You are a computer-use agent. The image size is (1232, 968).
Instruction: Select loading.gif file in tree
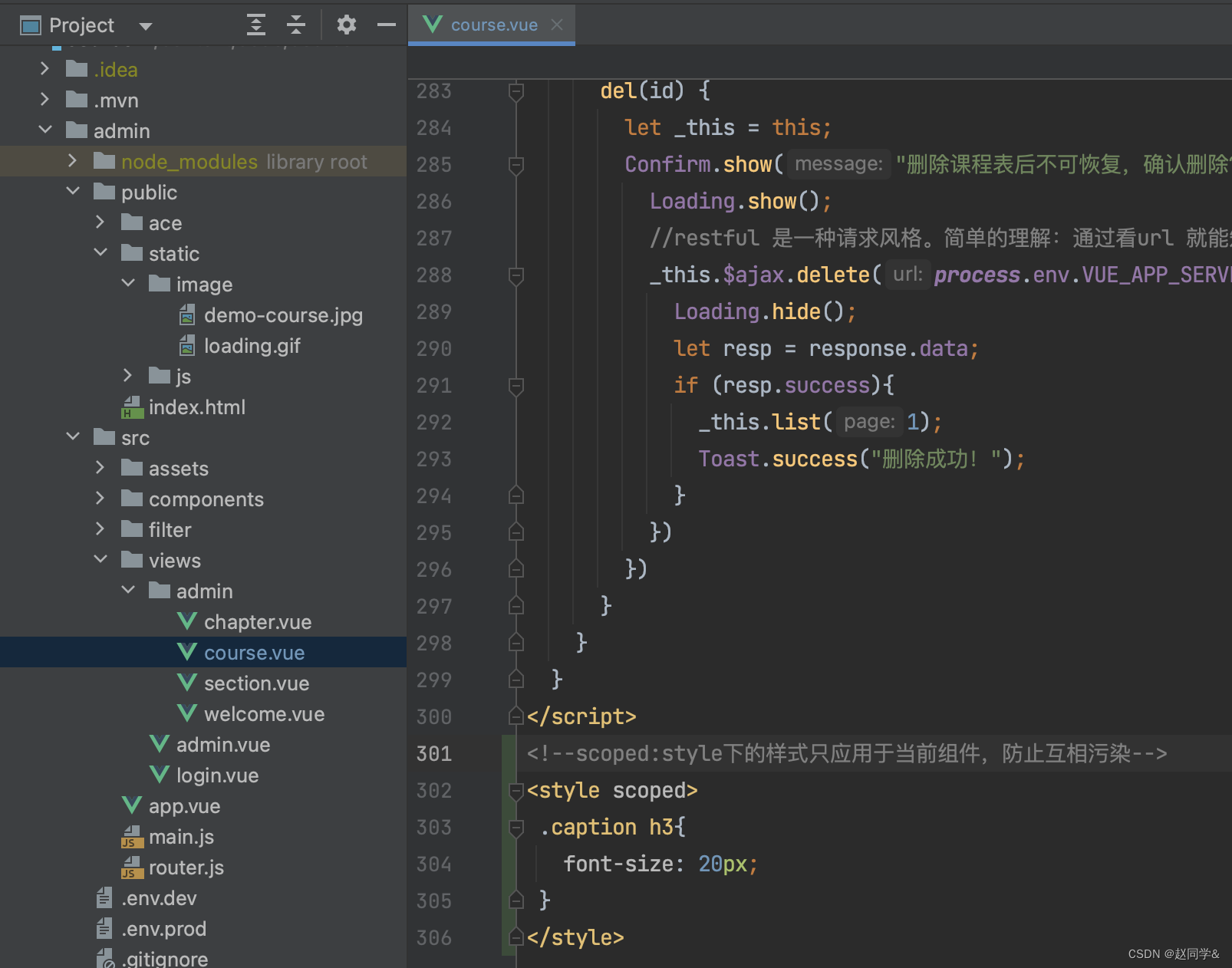(252, 346)
